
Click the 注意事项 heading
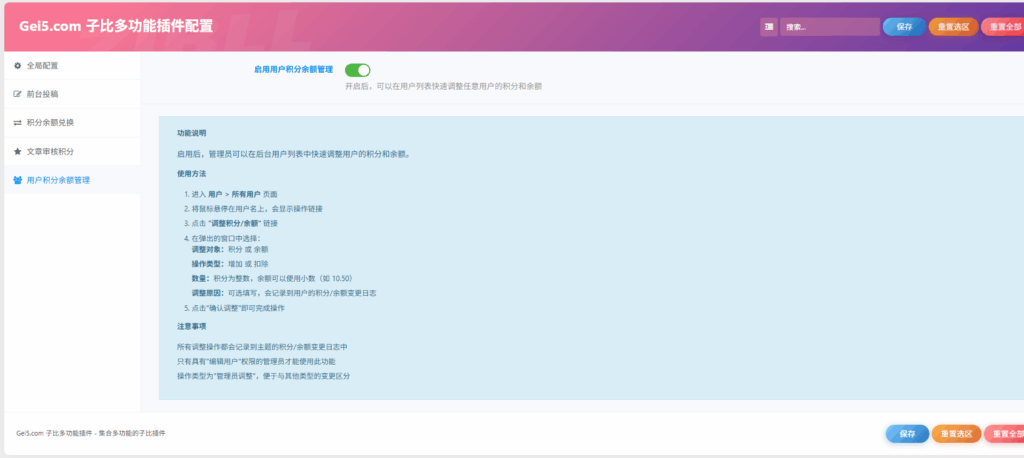(x=191, y=326)
